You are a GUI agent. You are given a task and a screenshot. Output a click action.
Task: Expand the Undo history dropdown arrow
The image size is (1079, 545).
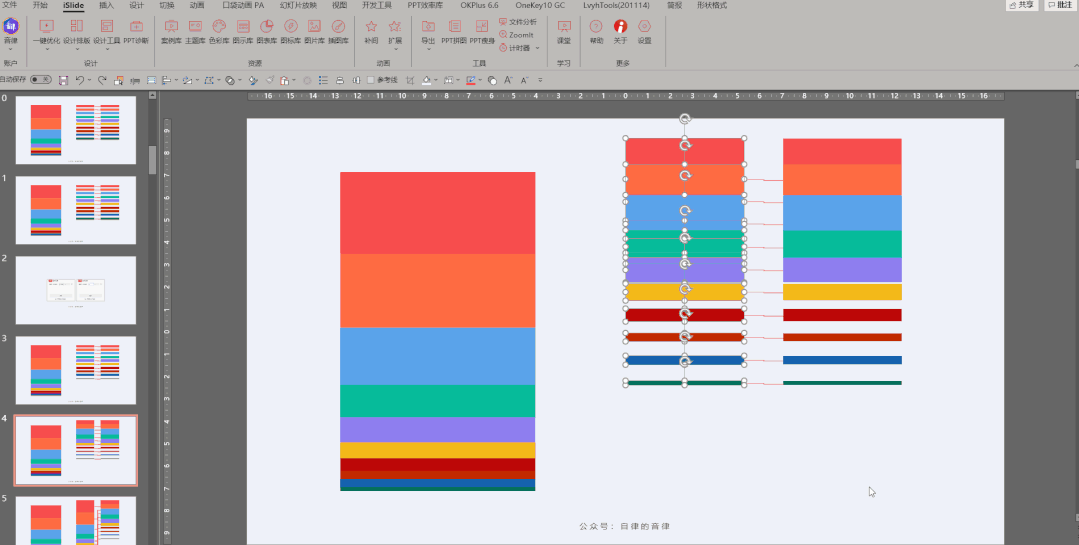89,81
